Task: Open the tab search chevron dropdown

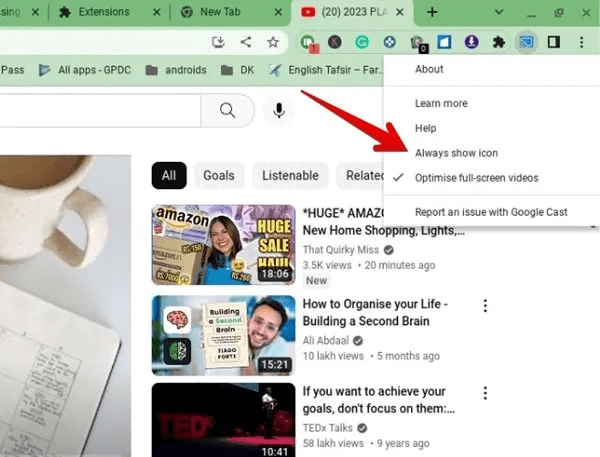Action: click(x=499, y=12)
